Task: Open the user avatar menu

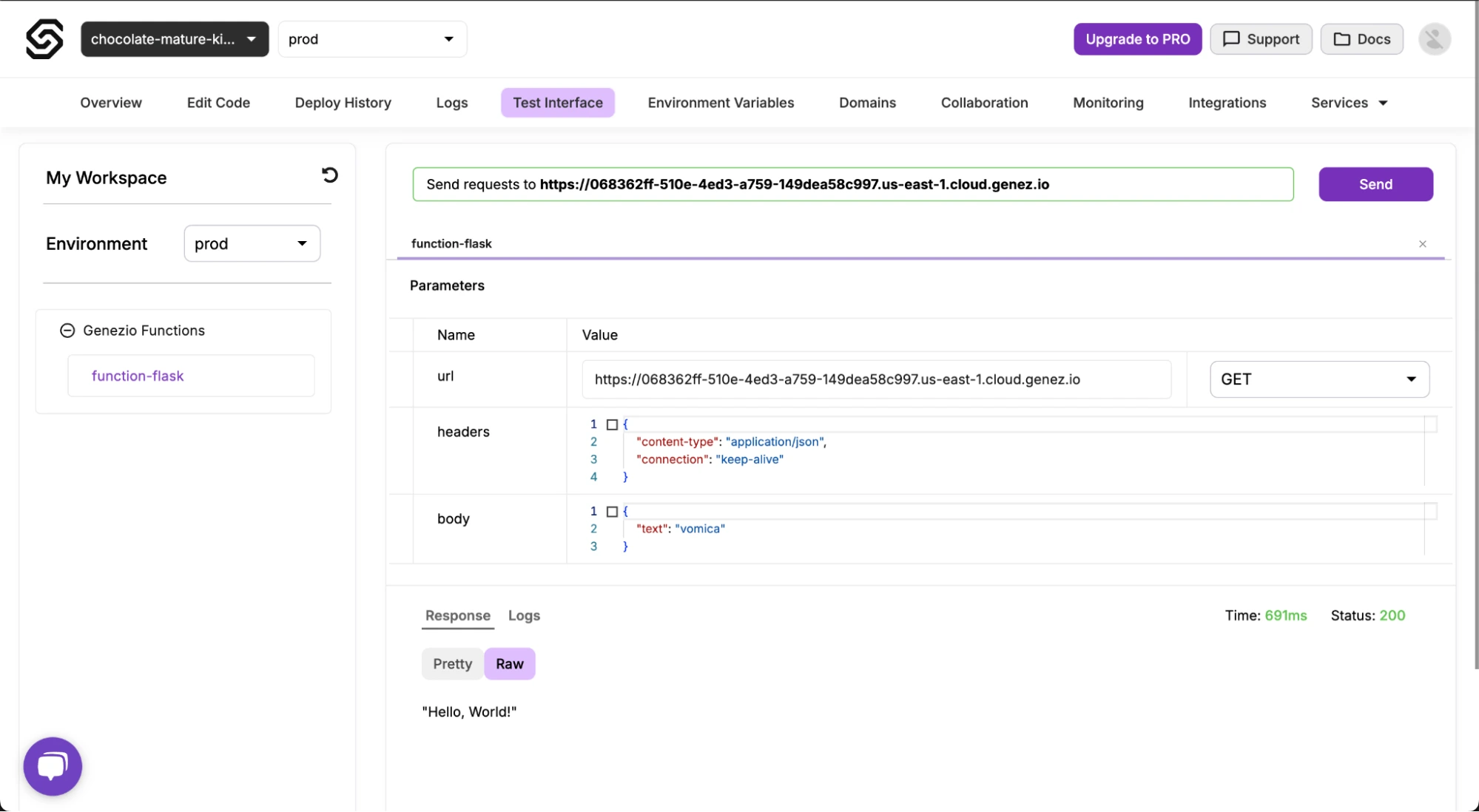Action: pos(1434,39)
